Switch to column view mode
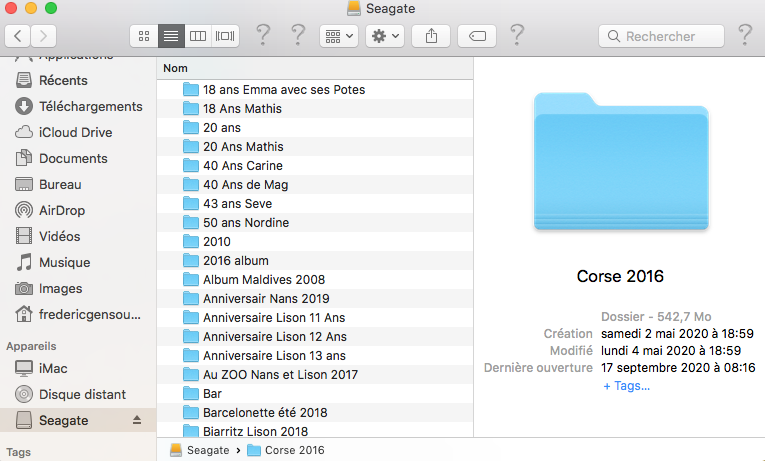 (198, 36)
